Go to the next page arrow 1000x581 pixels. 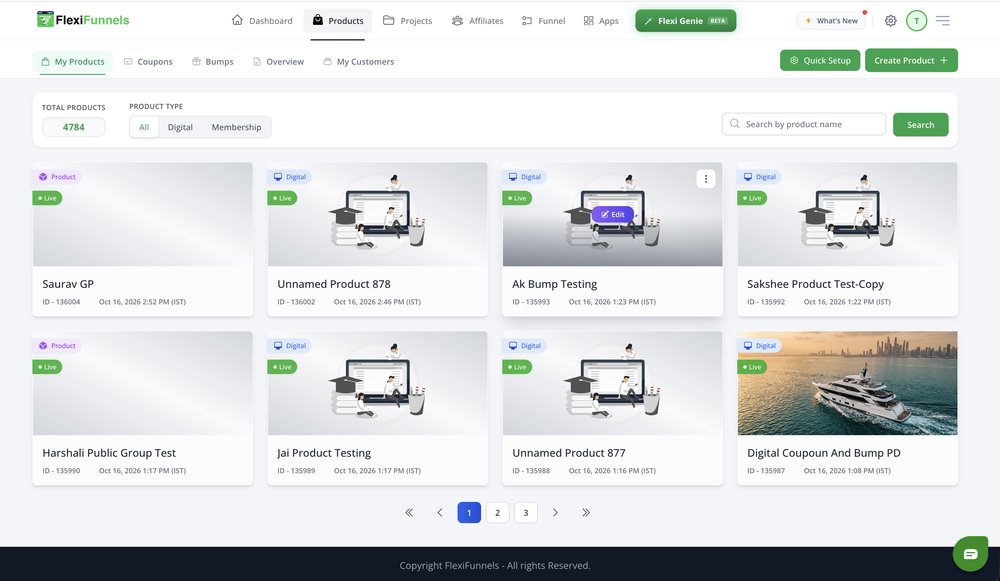click(555, 512)
